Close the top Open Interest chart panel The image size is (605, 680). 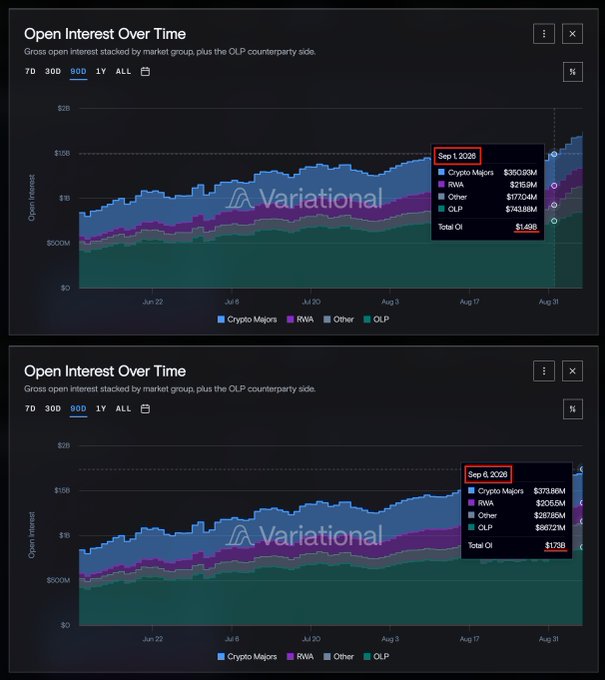(572, 34)
